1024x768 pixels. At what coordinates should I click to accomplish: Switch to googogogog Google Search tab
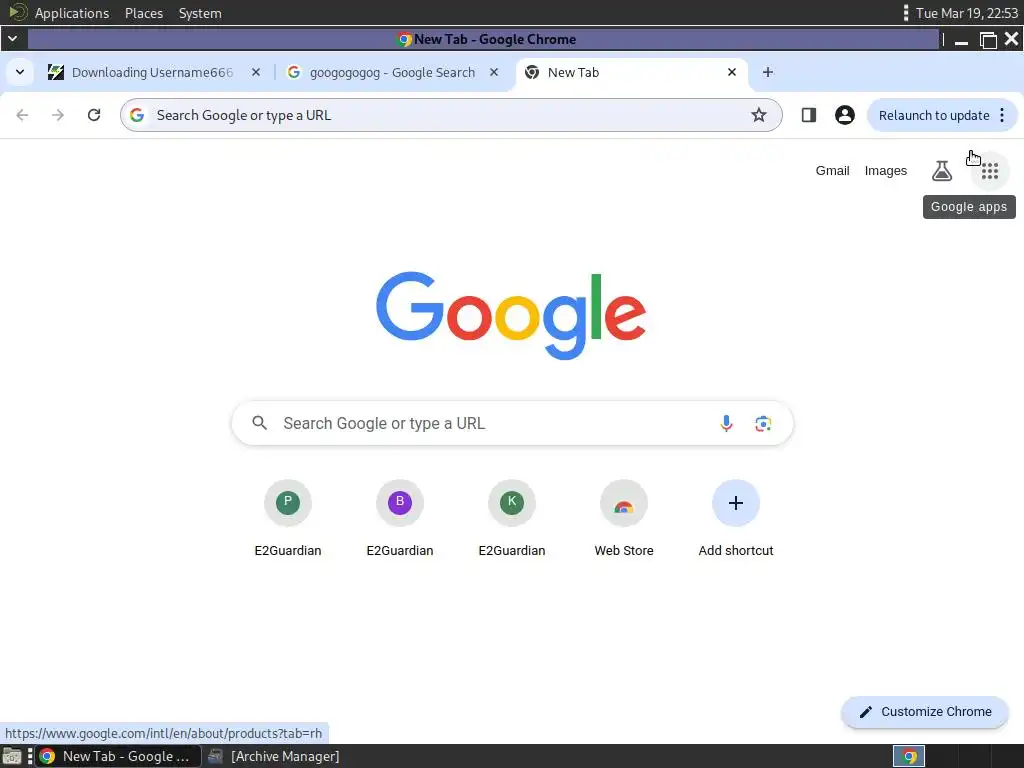(392, 72)
